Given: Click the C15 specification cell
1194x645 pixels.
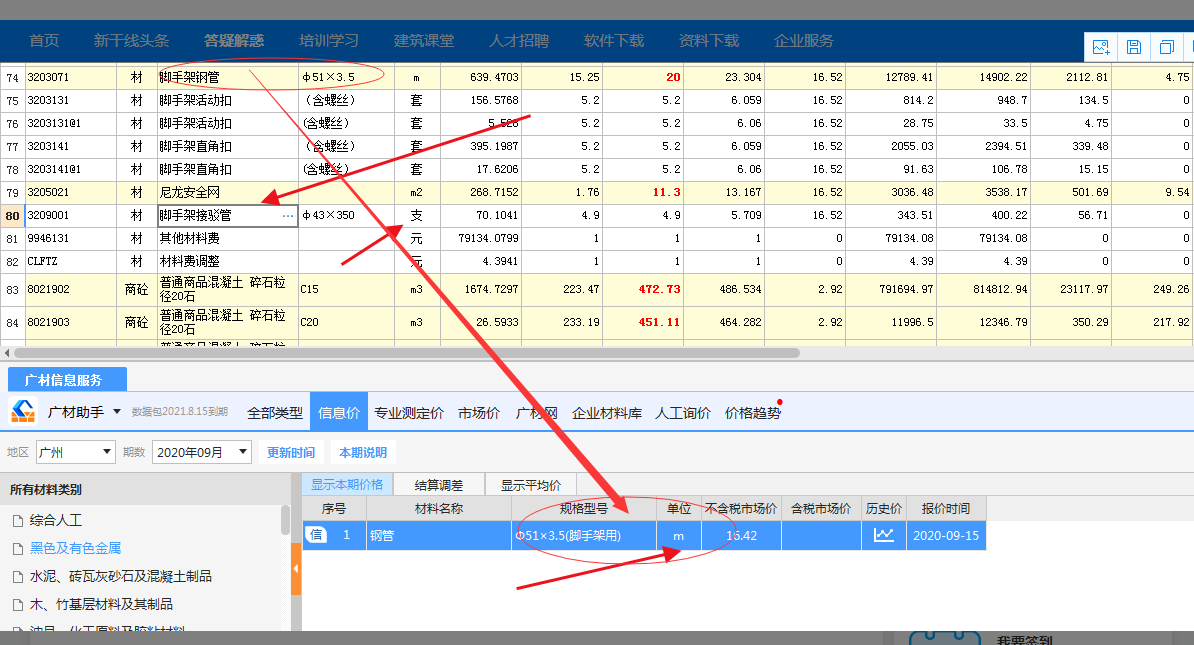Looking at the screenshot, I should pos(346,289).
